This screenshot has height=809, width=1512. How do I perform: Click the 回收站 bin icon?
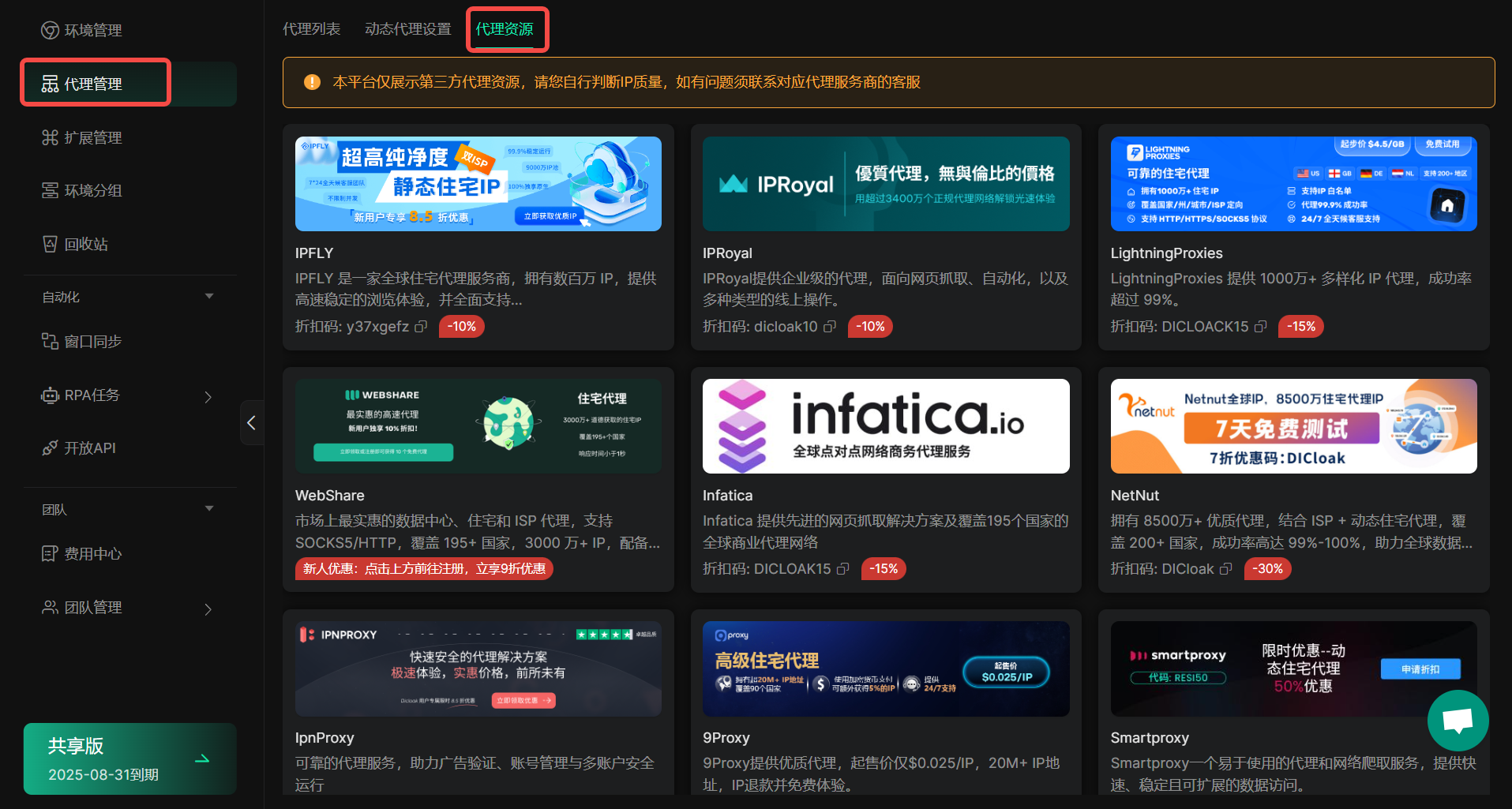tap(50, 244)
